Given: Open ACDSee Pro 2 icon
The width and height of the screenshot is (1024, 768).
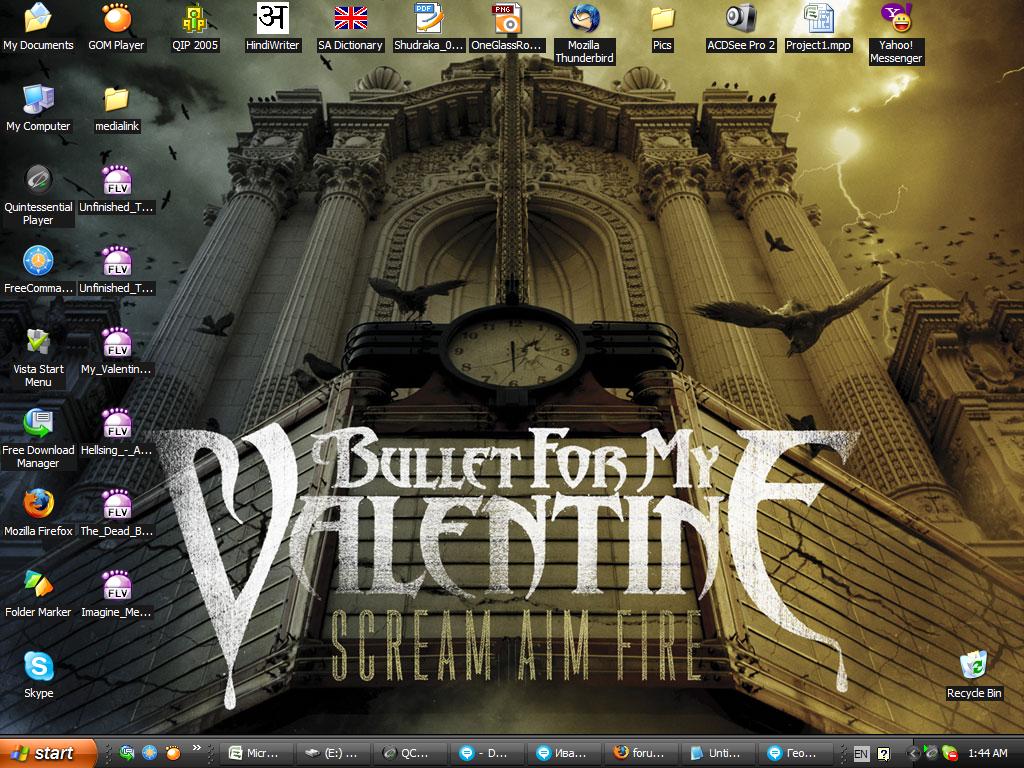Looking at the screenshot, I should point(741,19).
